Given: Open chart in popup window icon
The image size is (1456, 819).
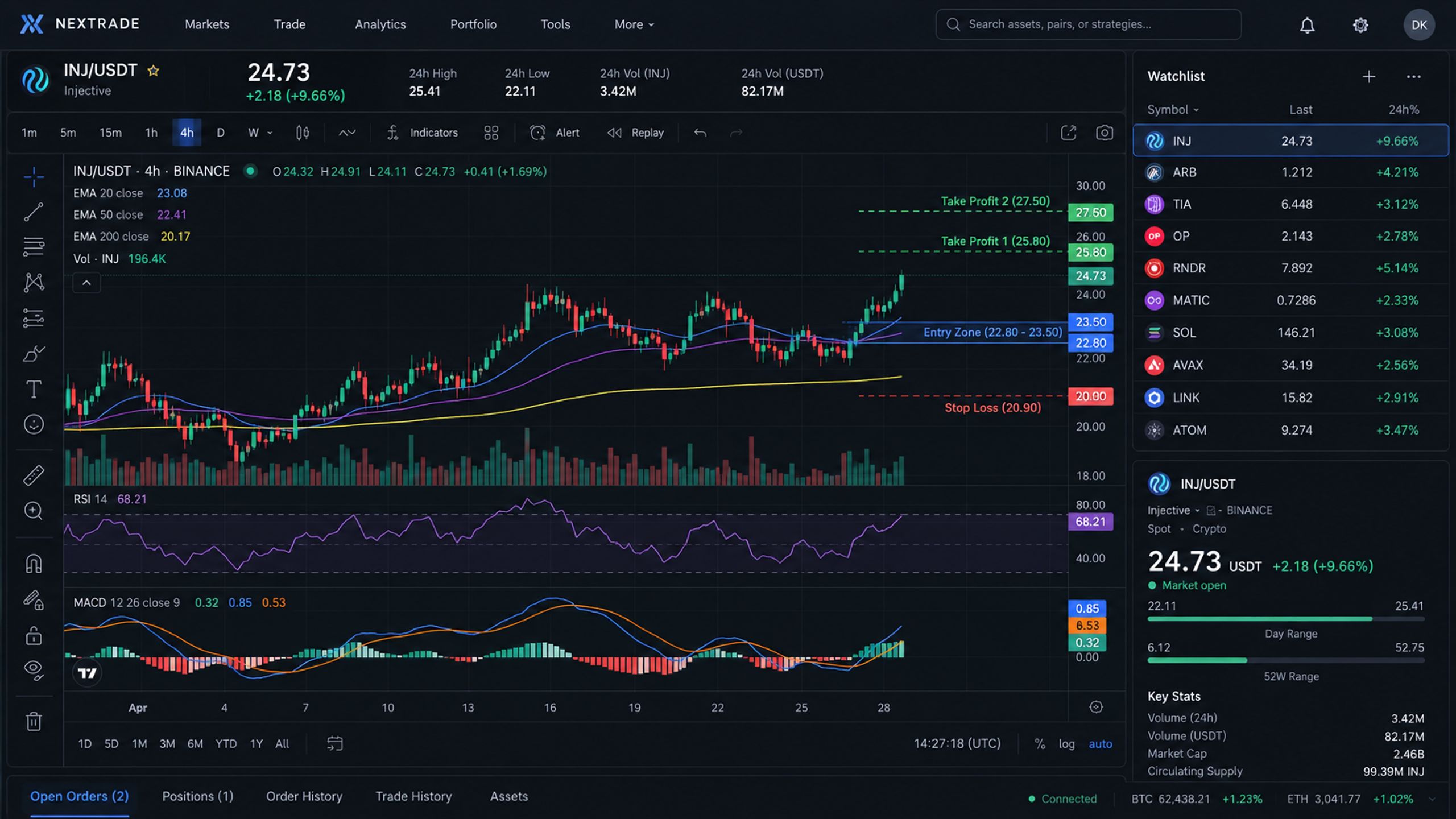Looking at the screenshot, I should [1068, 133].
